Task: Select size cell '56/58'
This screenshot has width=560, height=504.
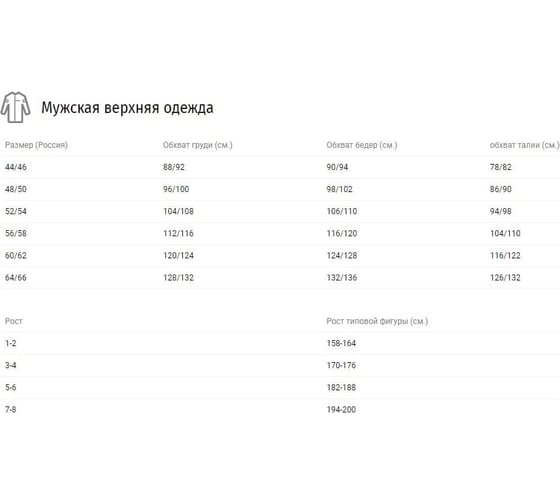Action: tap(16, 234)
